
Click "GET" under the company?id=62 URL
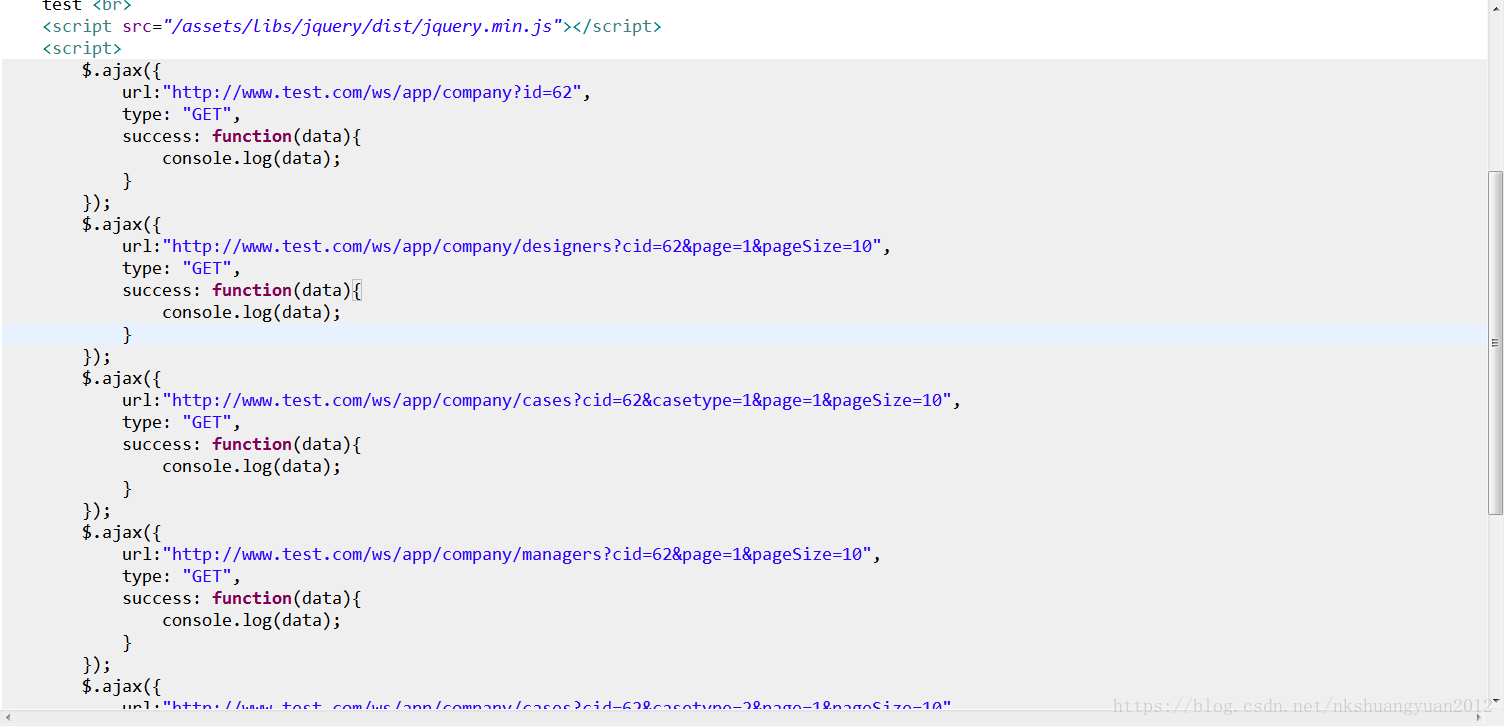(x=207, y=114)
